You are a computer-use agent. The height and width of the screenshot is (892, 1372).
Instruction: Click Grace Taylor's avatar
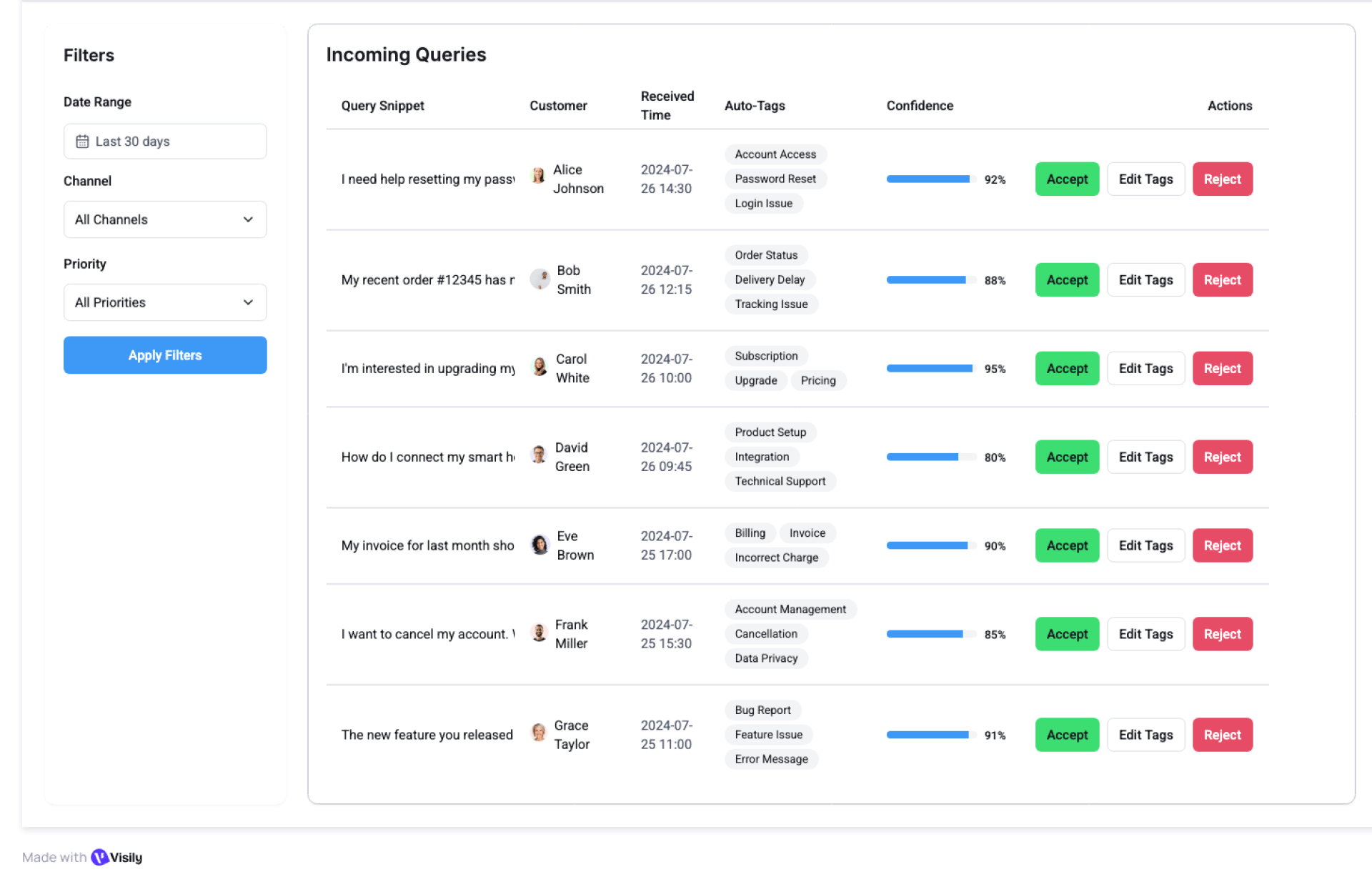539,733
